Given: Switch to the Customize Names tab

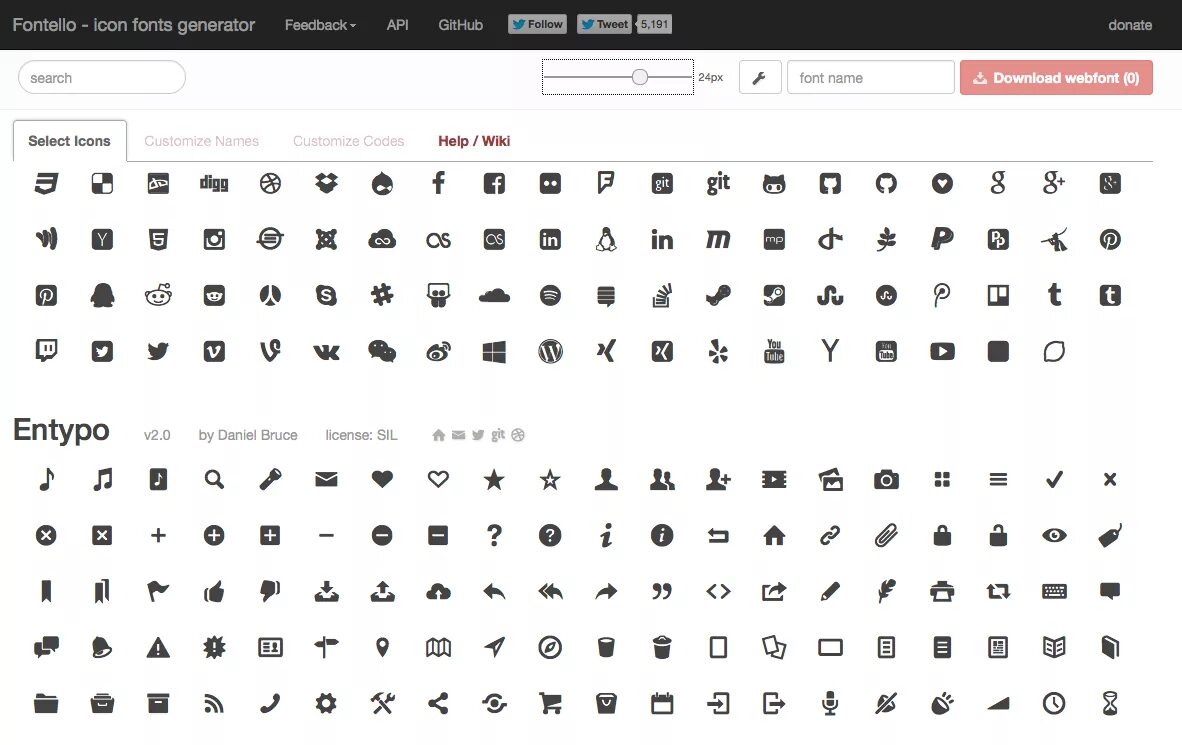Looking at the screenshot, I should coord(201,141).
